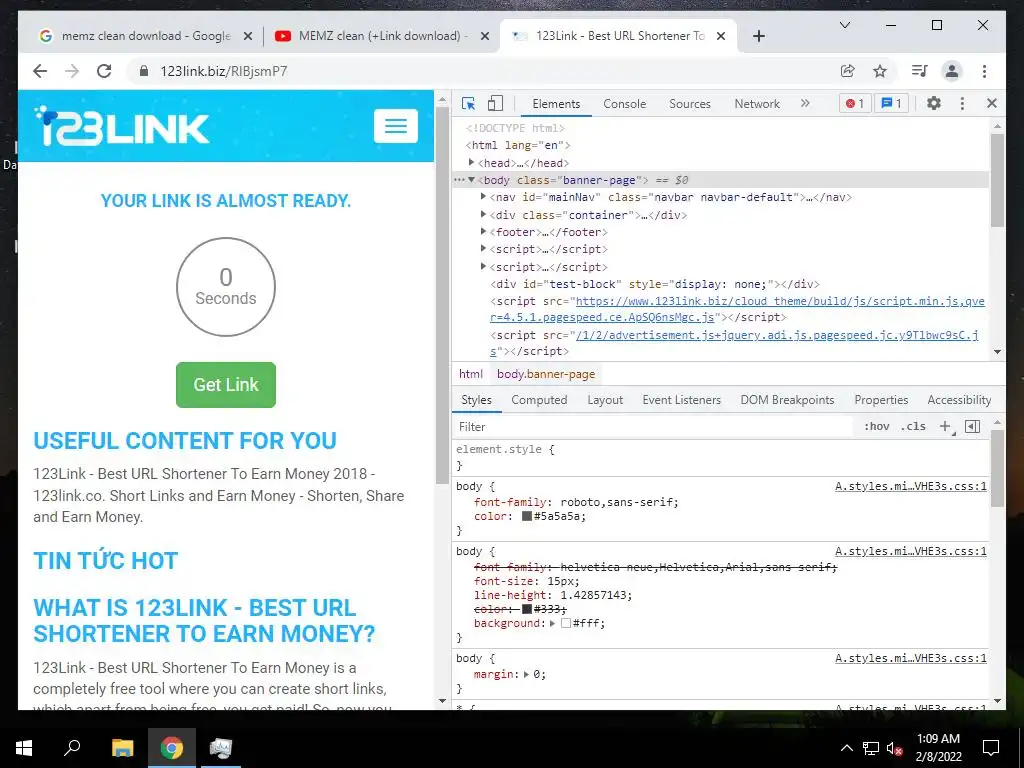Open Chrome three-dot menu
Image resolution: width=1024 pixels, height=768 pixels.
click(x=984, y=71)
